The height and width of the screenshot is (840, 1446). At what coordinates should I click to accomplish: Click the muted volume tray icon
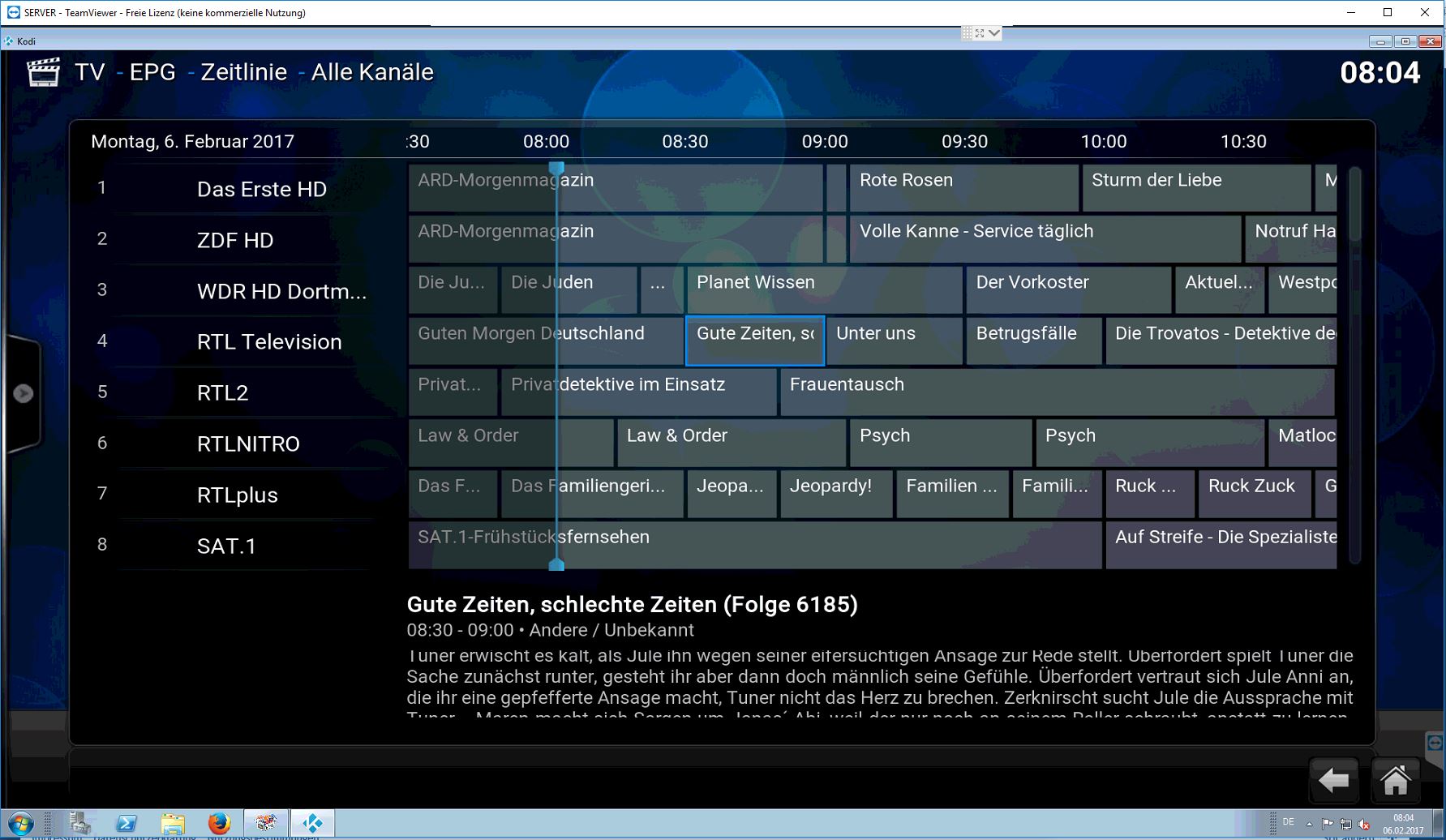point(1363,824)
